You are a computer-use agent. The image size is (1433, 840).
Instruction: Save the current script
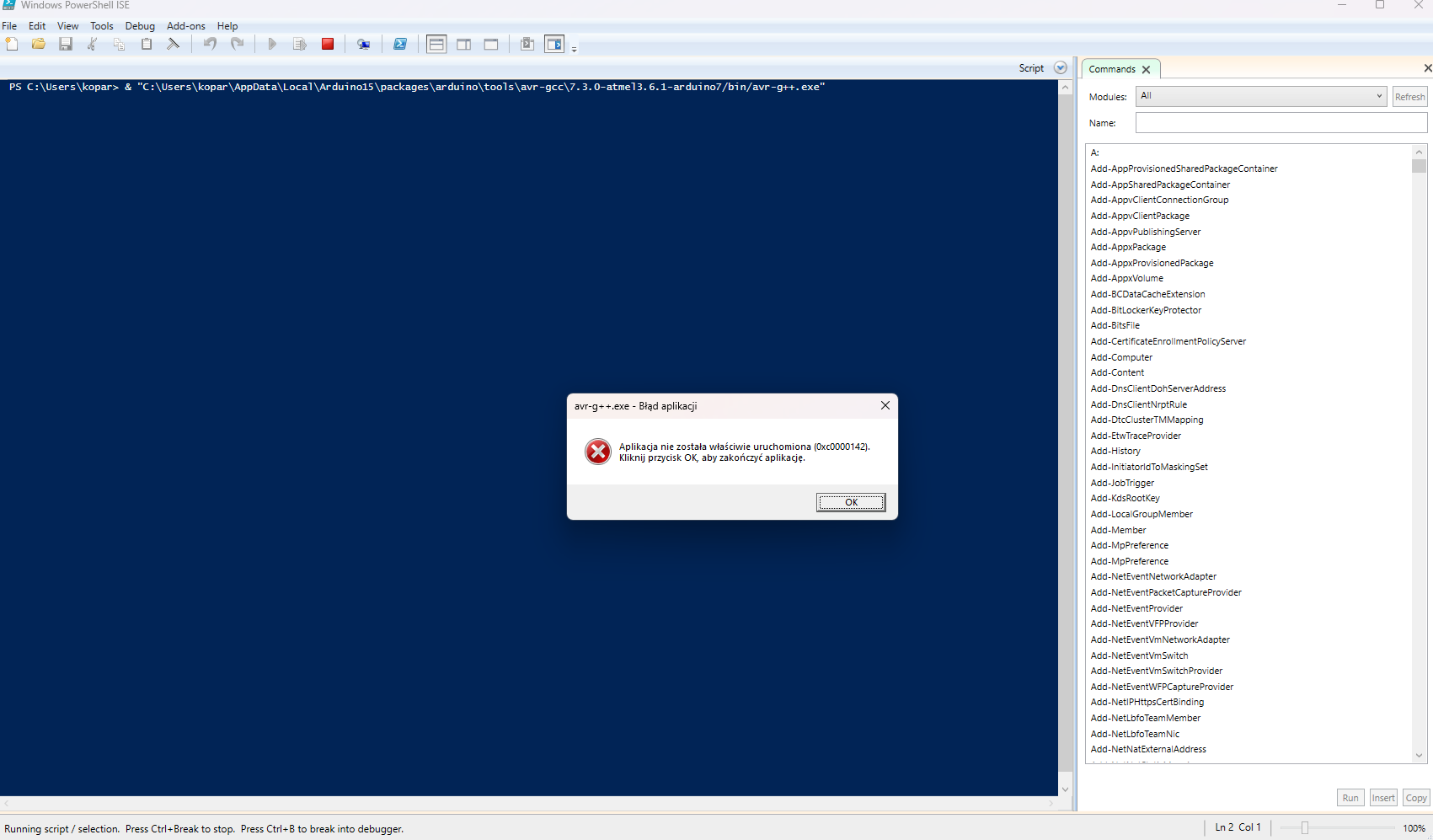(66, 44)
